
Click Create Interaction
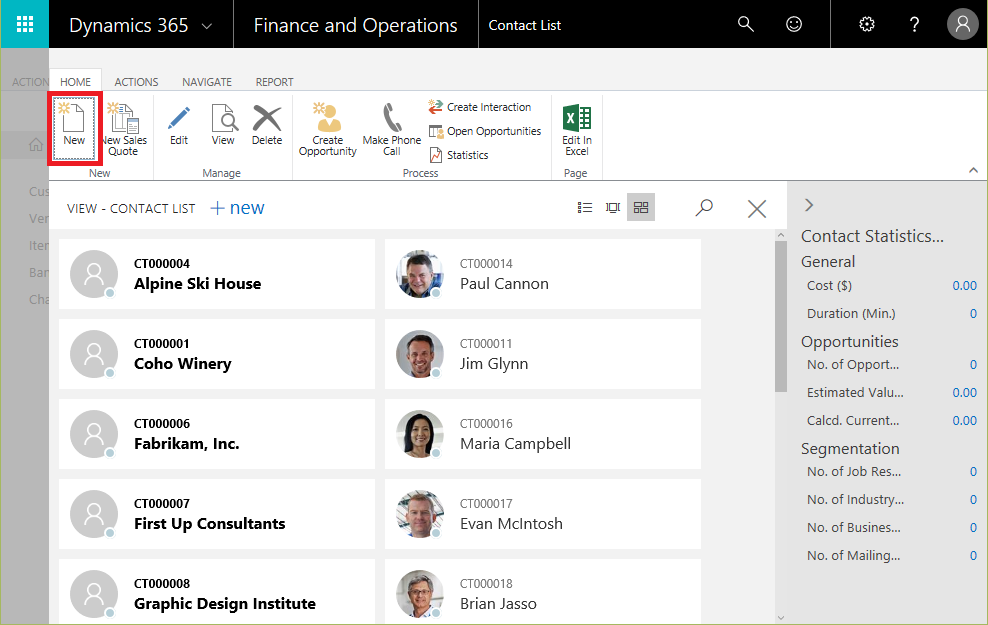click(x=480, y=107)
